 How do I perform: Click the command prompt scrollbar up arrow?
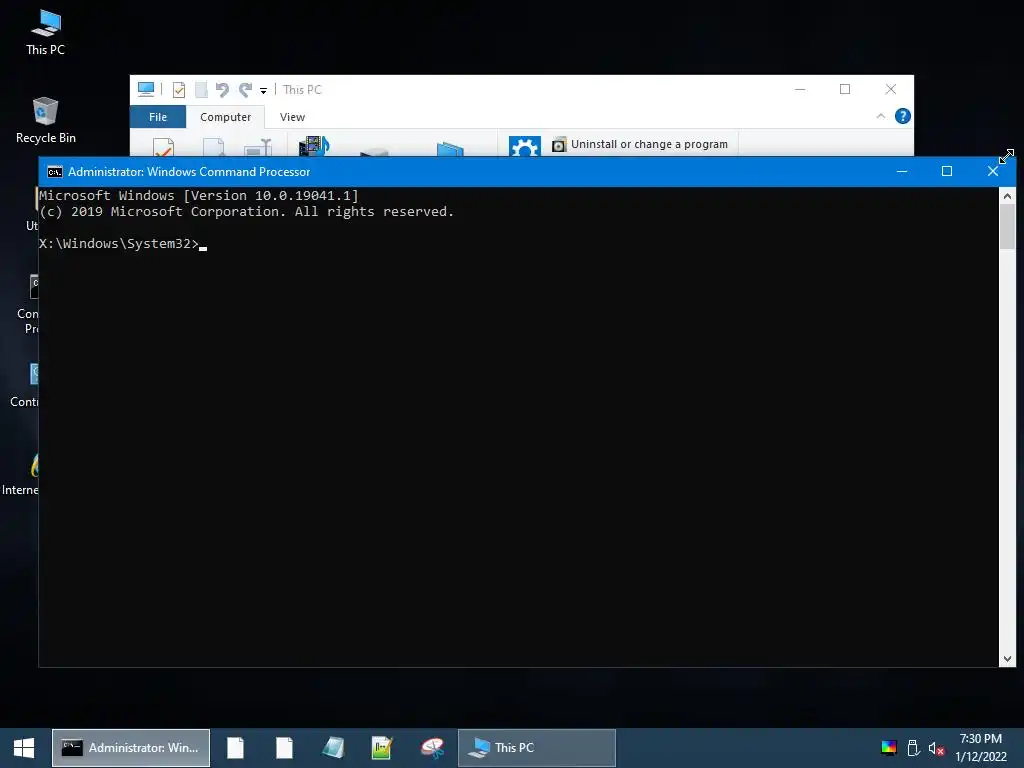(1007, 195)
